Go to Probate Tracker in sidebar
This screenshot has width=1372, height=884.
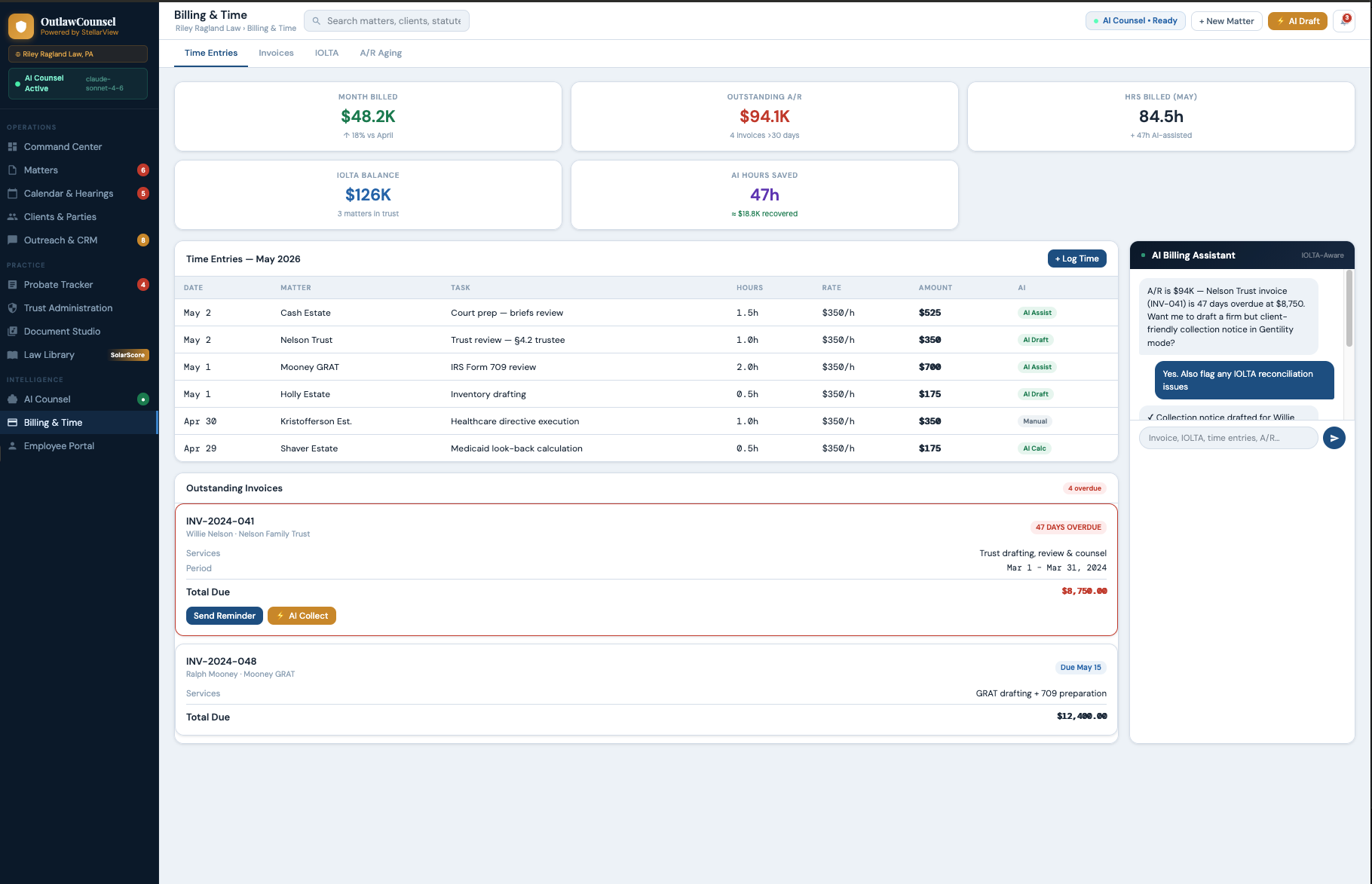click(x=58, y=285)
